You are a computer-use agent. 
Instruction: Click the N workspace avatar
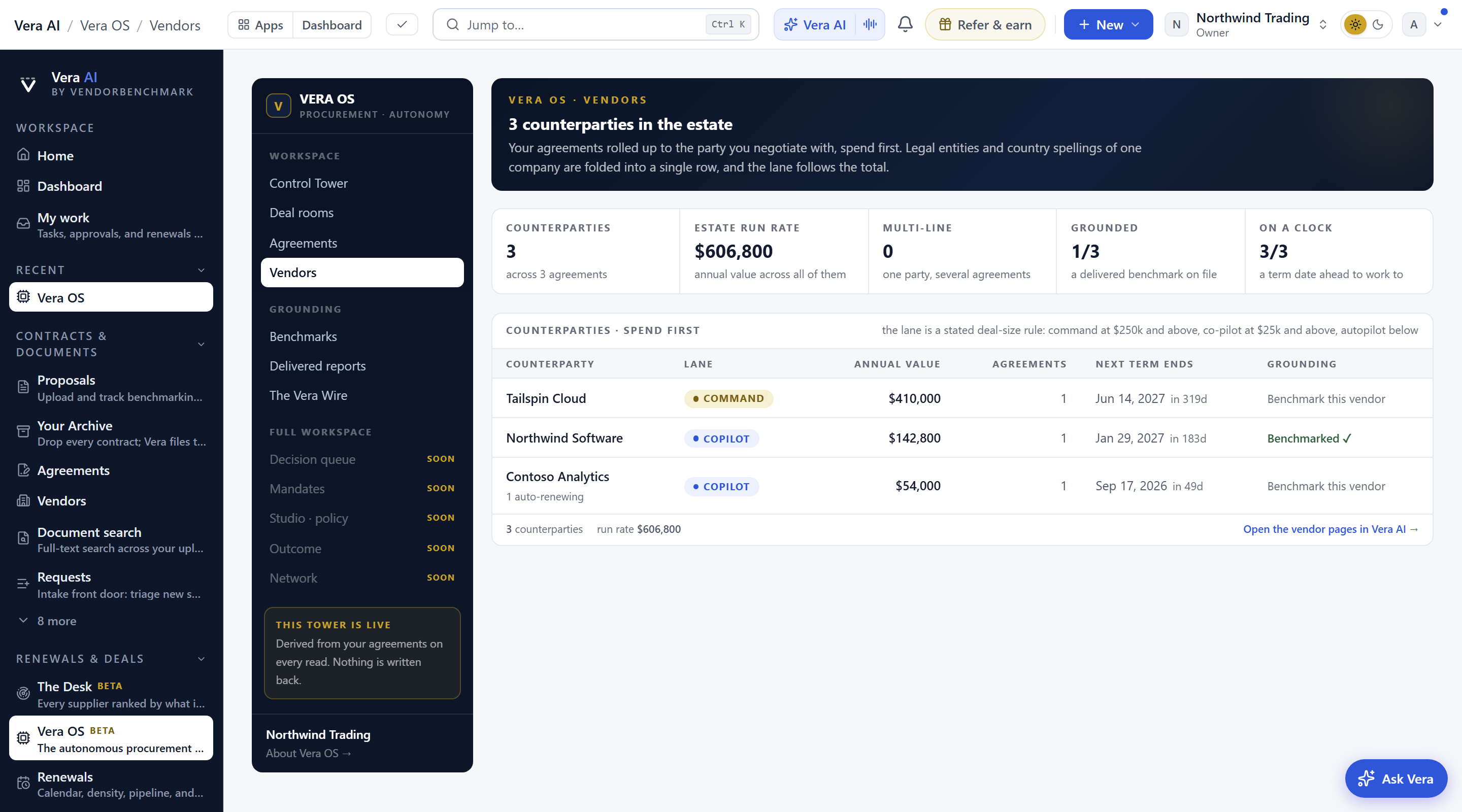[1177, 24]
